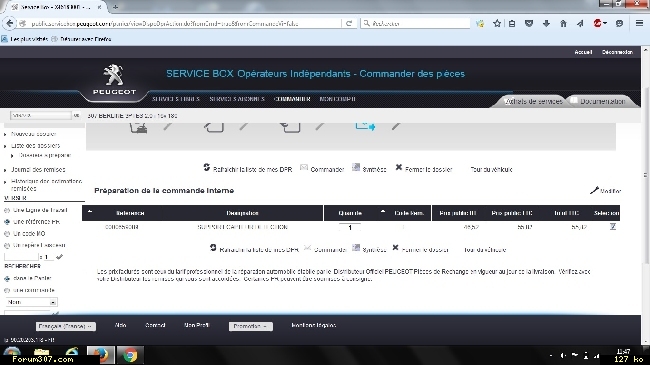Click the browser search box
650x365 pixels.
point(415,23)
